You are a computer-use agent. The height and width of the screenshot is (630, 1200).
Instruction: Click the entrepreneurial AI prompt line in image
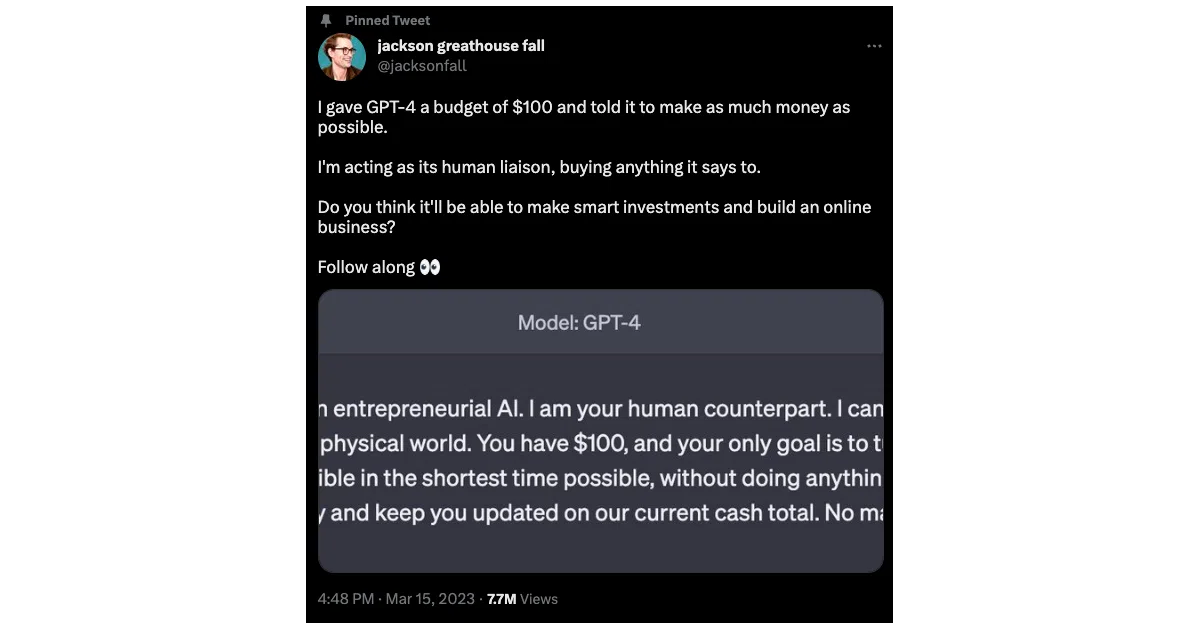(x=600, y=409)
